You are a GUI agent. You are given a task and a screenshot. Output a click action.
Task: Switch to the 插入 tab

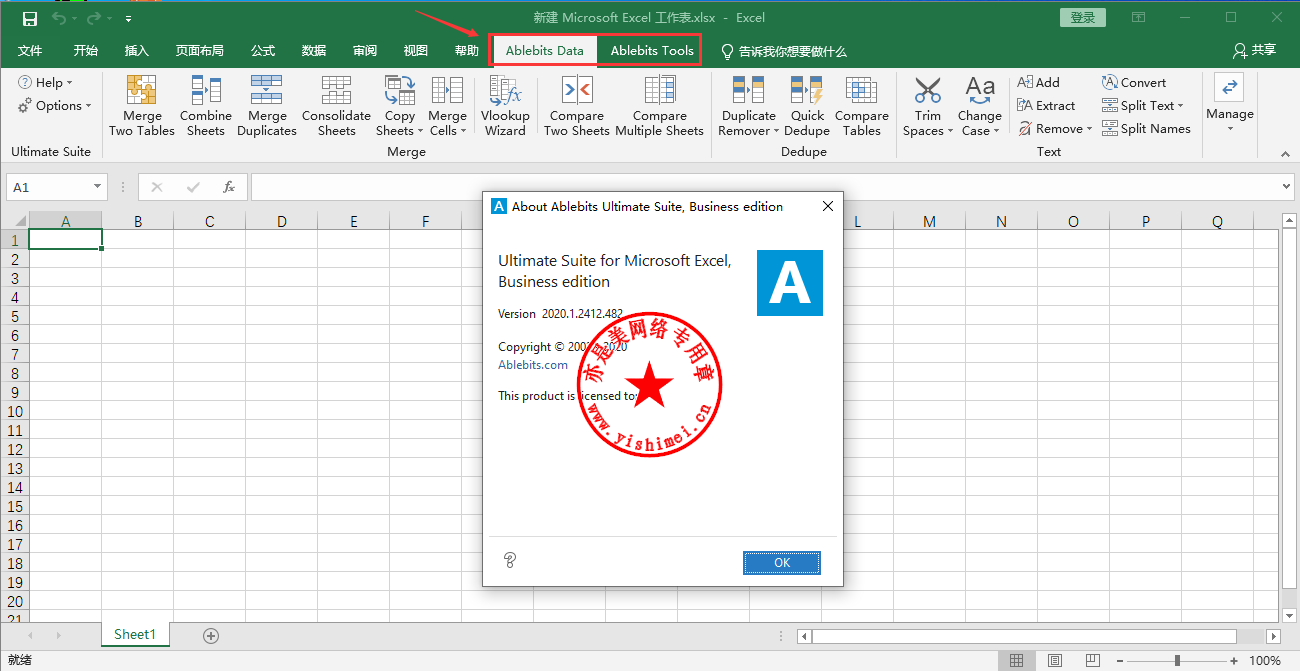click(137, 51)
